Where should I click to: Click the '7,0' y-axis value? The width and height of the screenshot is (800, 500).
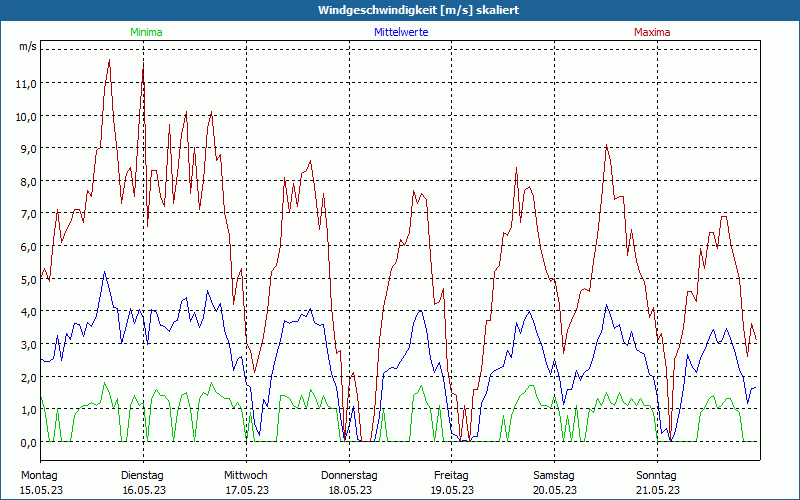pyautogui.click(x=29, y=214)
